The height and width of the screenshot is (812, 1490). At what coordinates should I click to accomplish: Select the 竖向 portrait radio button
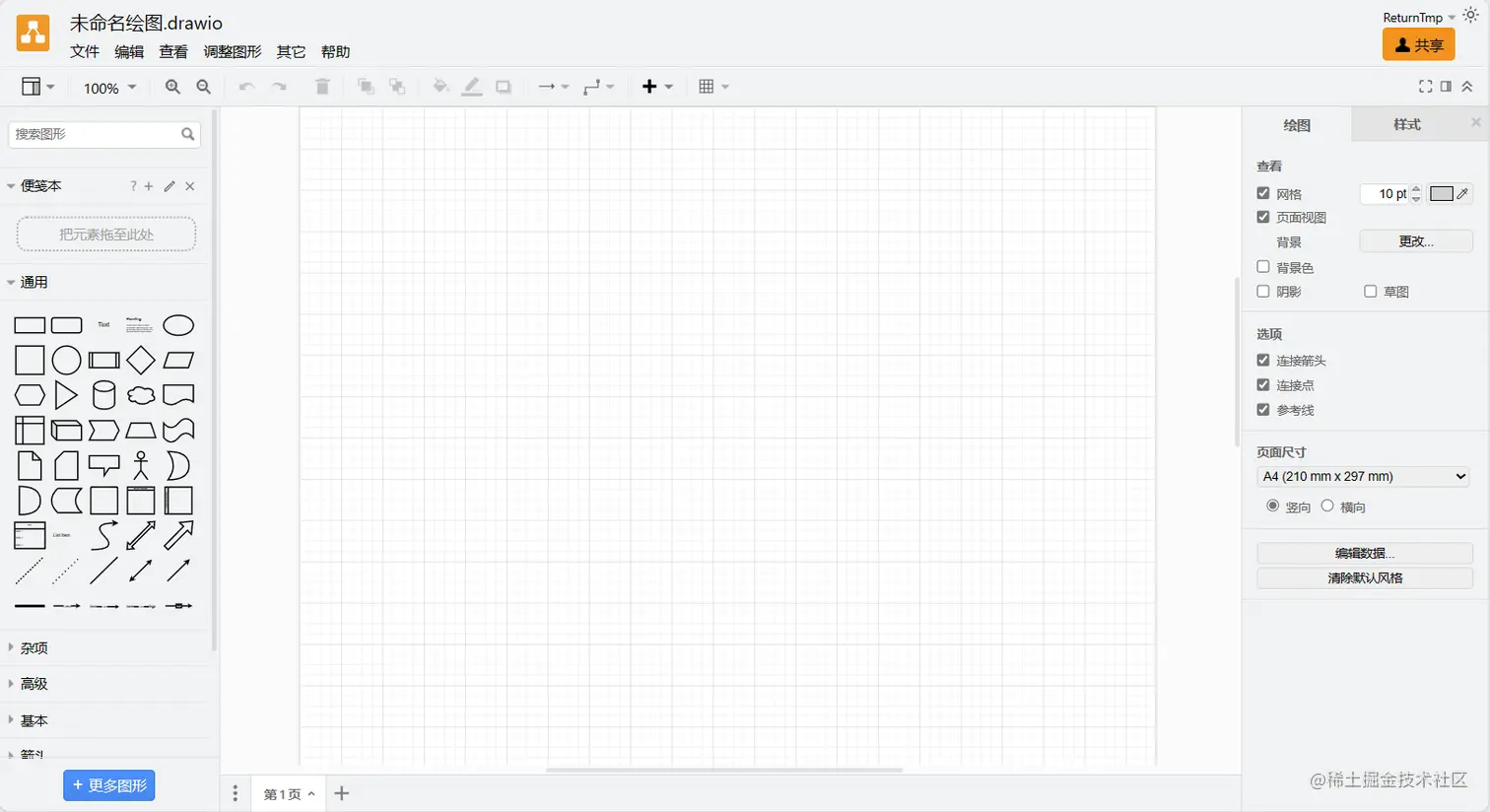pyautogui.click(x=1273, y=506)
